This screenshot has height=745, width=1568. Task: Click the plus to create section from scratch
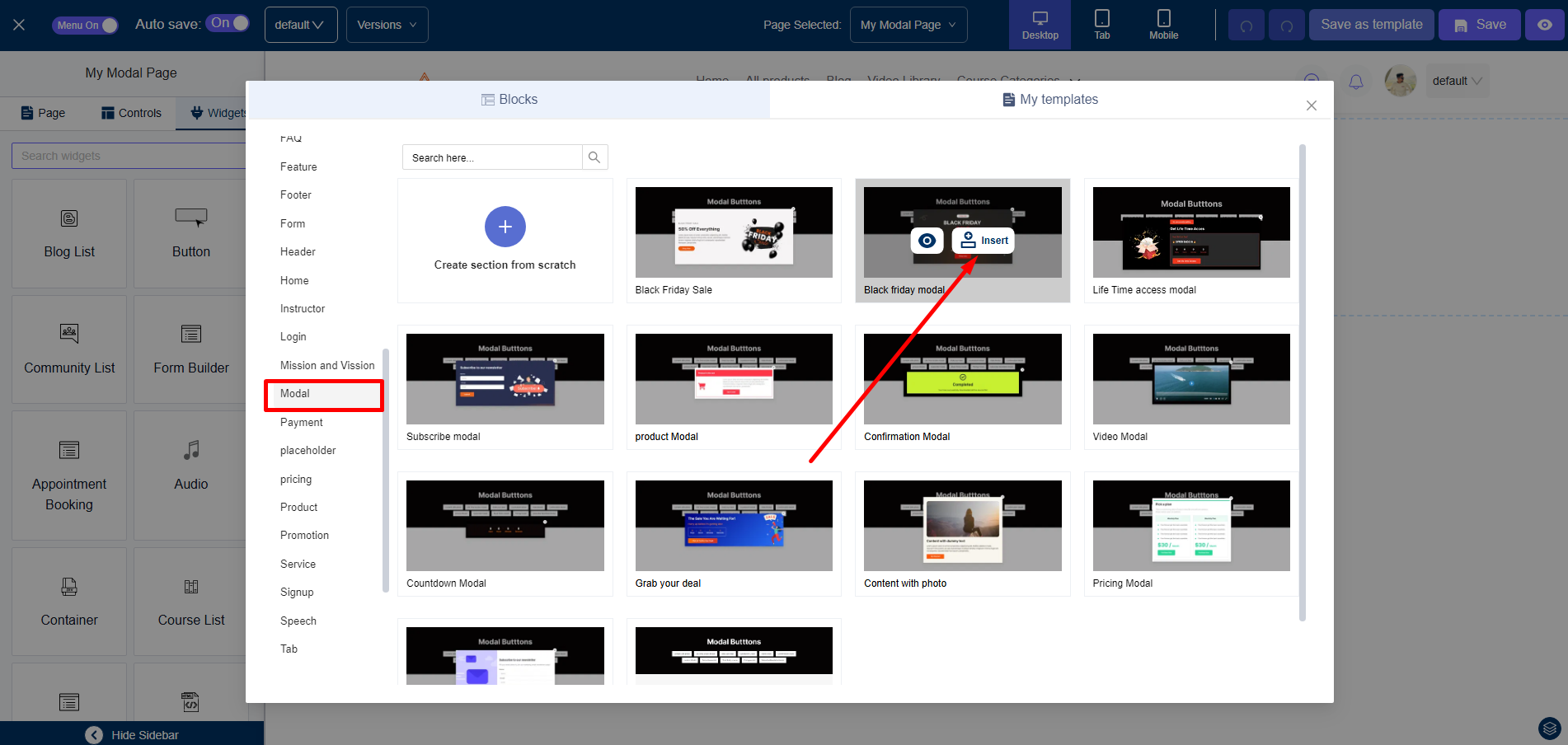click(505, 227)
